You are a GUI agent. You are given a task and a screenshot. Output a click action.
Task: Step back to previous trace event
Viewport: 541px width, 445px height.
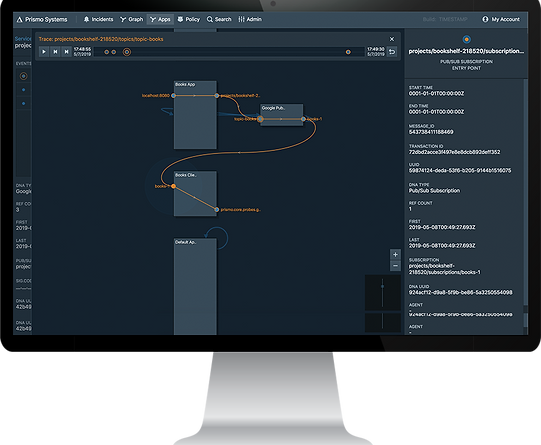point(55,52)
